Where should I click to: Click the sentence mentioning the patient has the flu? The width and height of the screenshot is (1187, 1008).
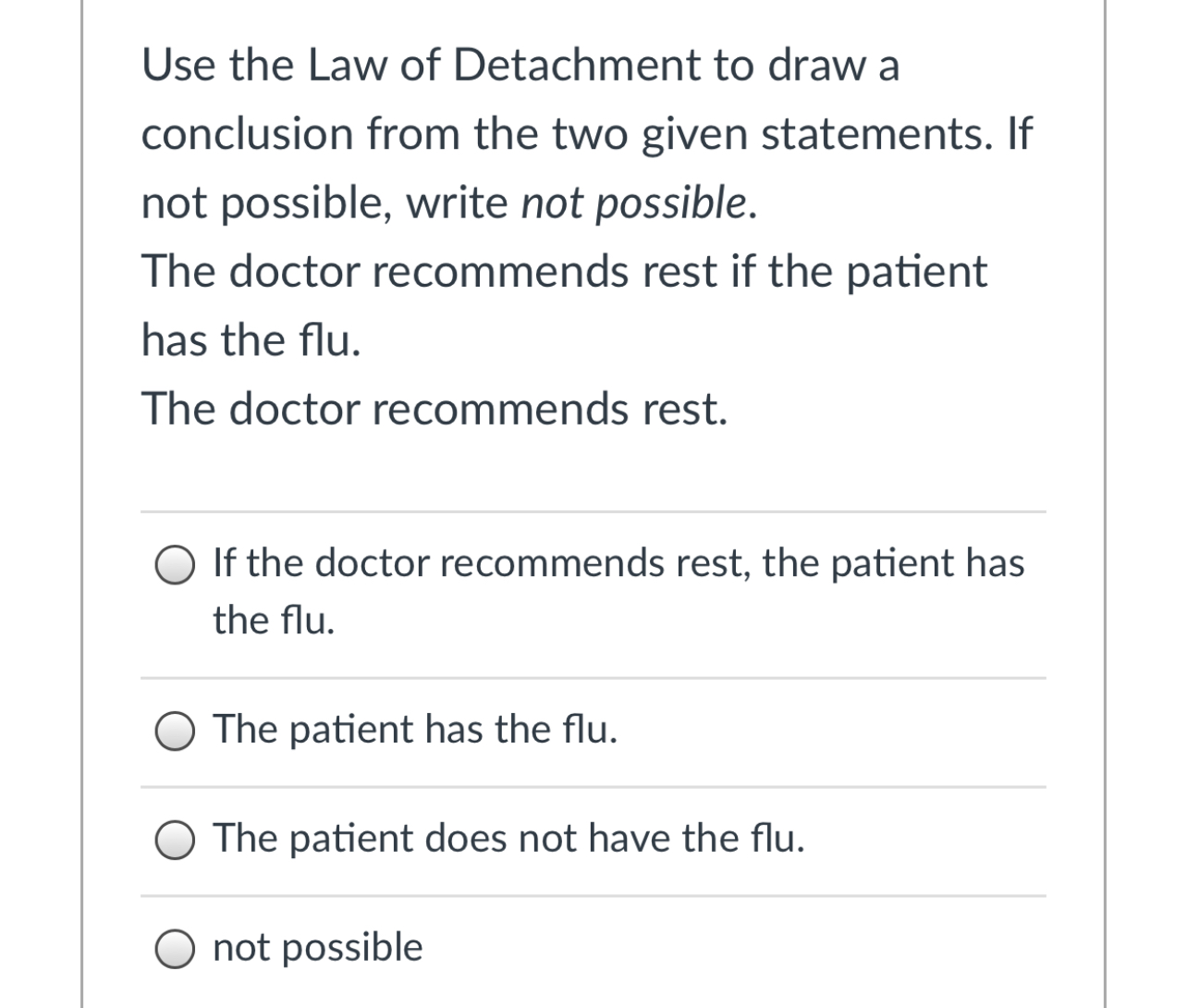(x=564, y=305)
